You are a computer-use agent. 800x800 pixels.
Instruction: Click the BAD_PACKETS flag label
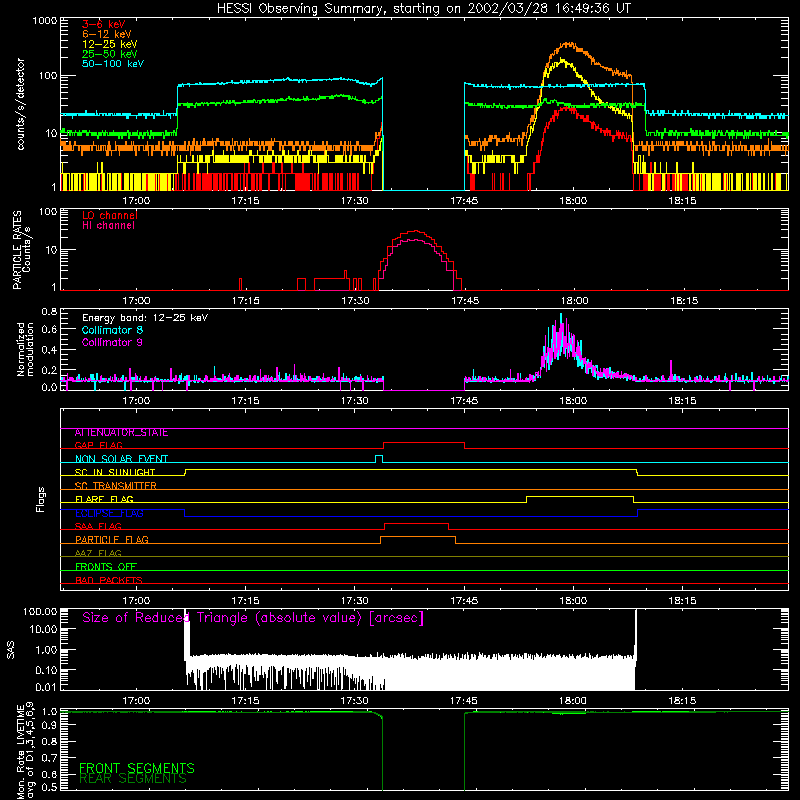(x=109, y=580)
